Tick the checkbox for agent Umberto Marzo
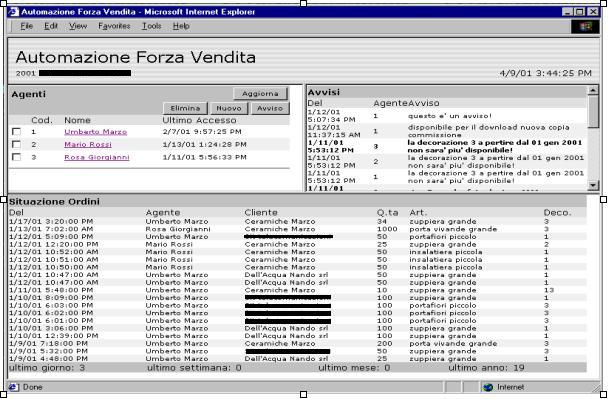Screen dimensions: 608x399 [16, 132]
